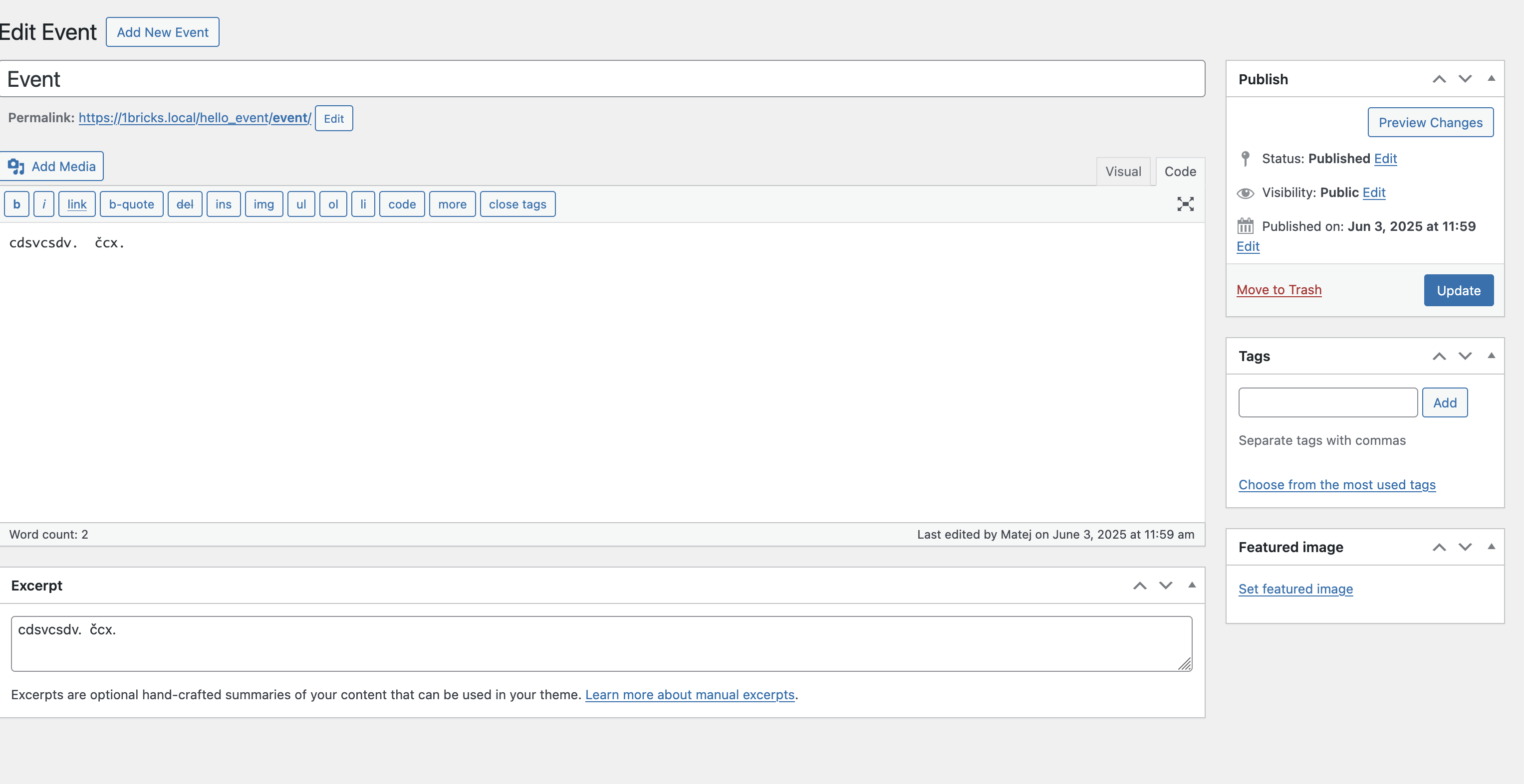Switch to the Code editor tab

[1180, 172]
